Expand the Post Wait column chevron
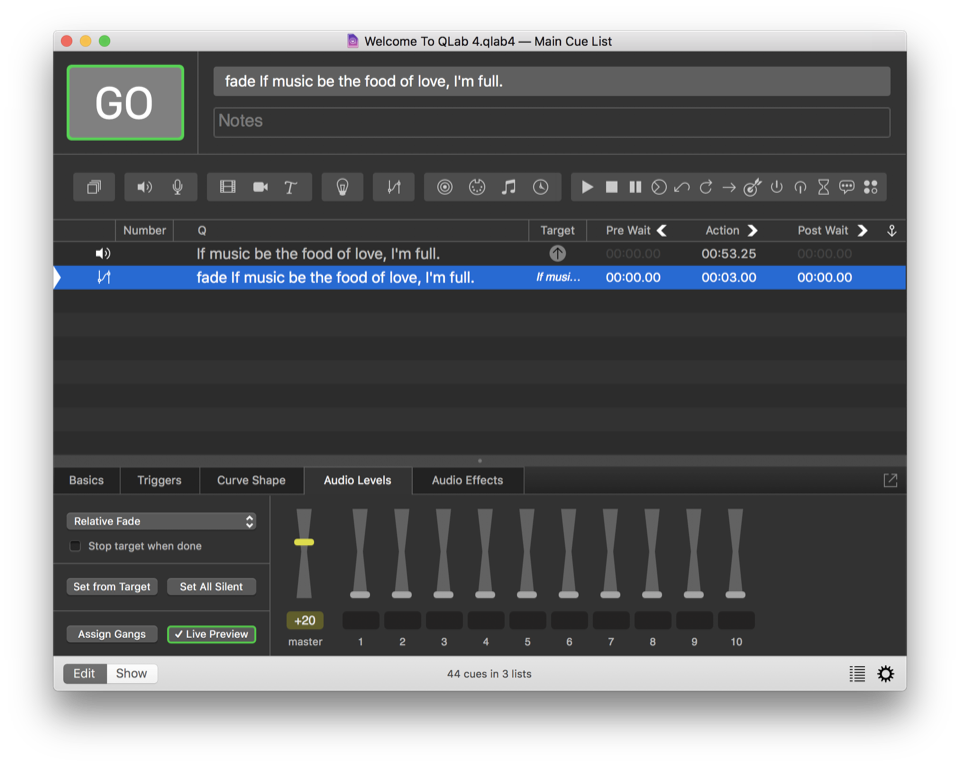Screen dimensions: 960x767 tap(862, 230)
